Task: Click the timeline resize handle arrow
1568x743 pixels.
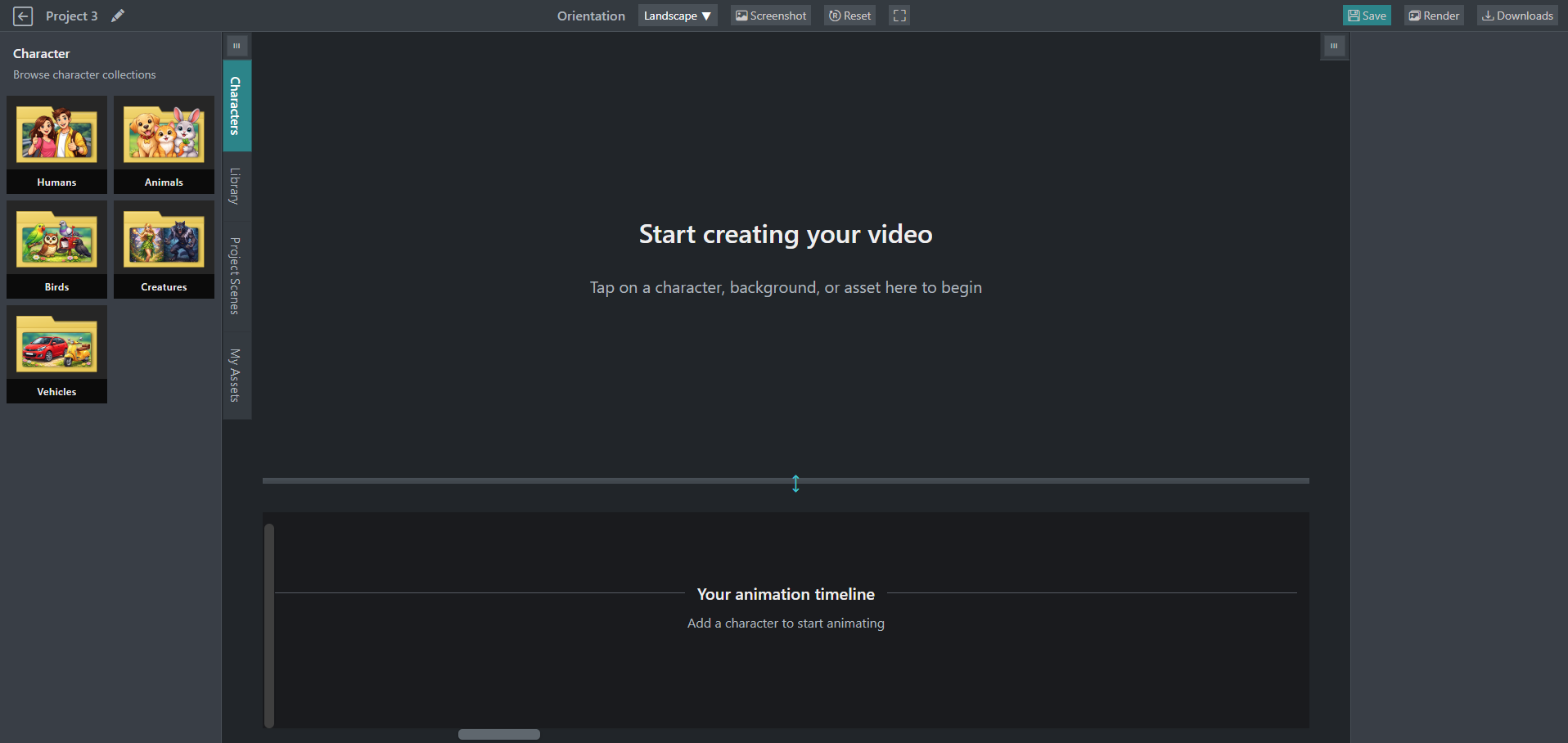Action: (x=795, y=484)
